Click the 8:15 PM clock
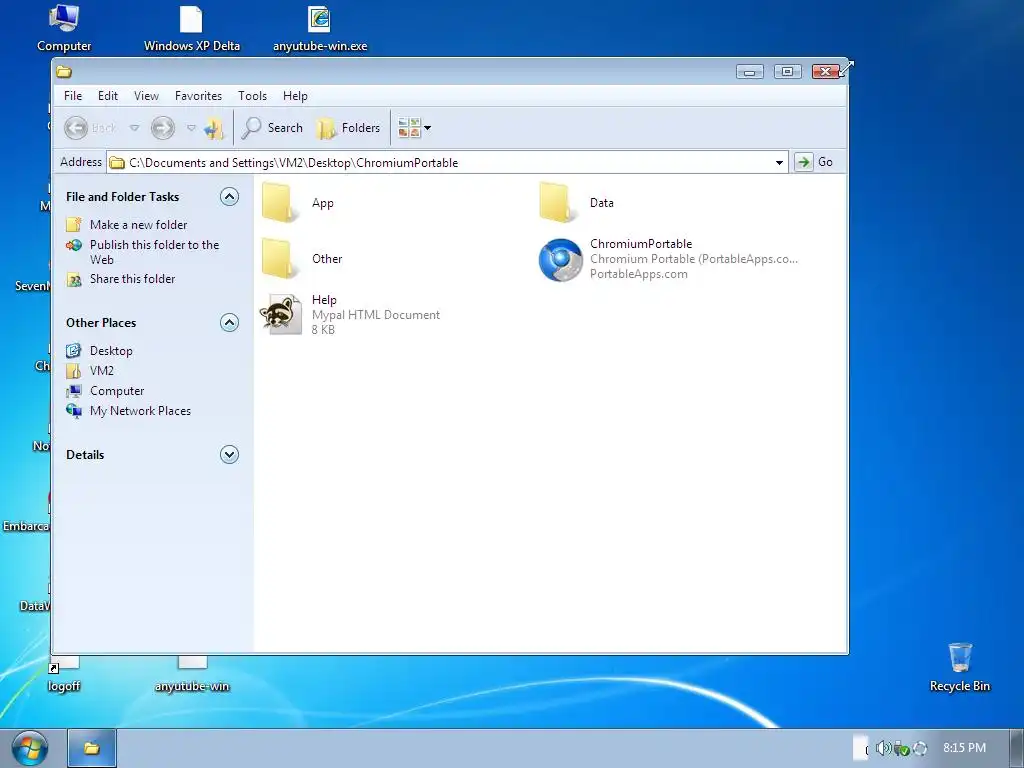The height and width of the screenshot is (768, 1024). click(x=965, y=748)
